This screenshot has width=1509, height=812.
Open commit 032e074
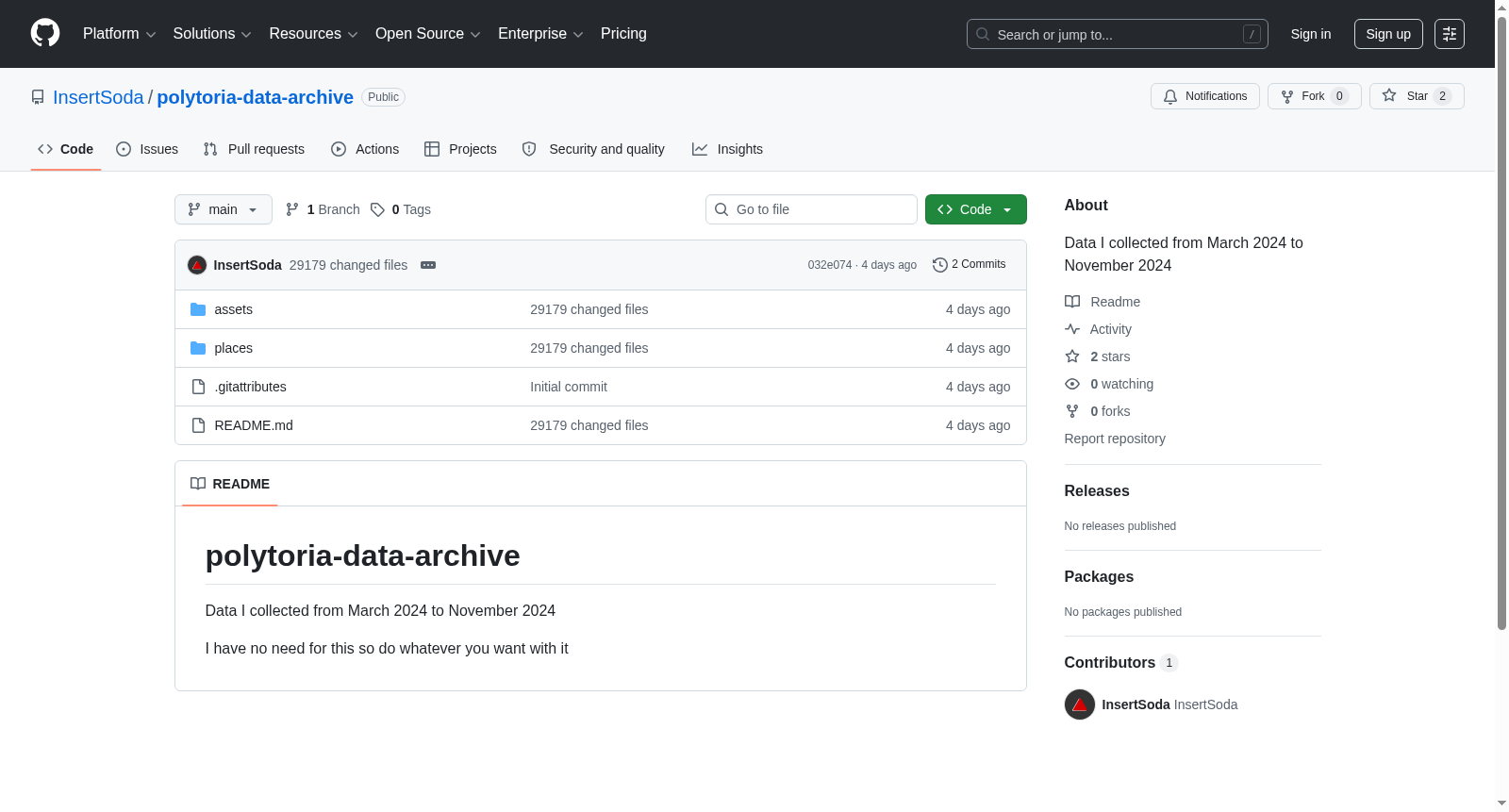(x=830, y=265)
